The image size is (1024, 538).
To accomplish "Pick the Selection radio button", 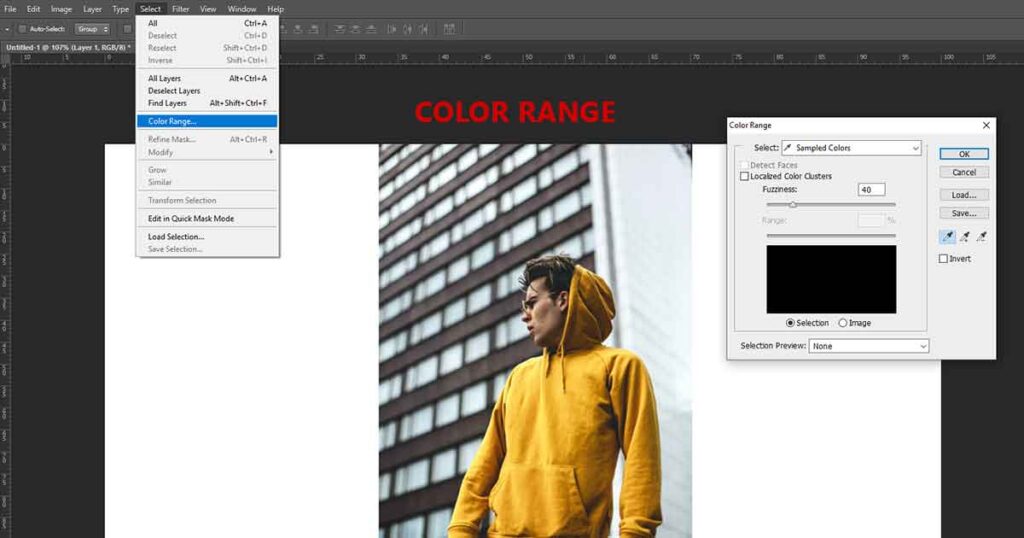I will (x=791, y=323).
